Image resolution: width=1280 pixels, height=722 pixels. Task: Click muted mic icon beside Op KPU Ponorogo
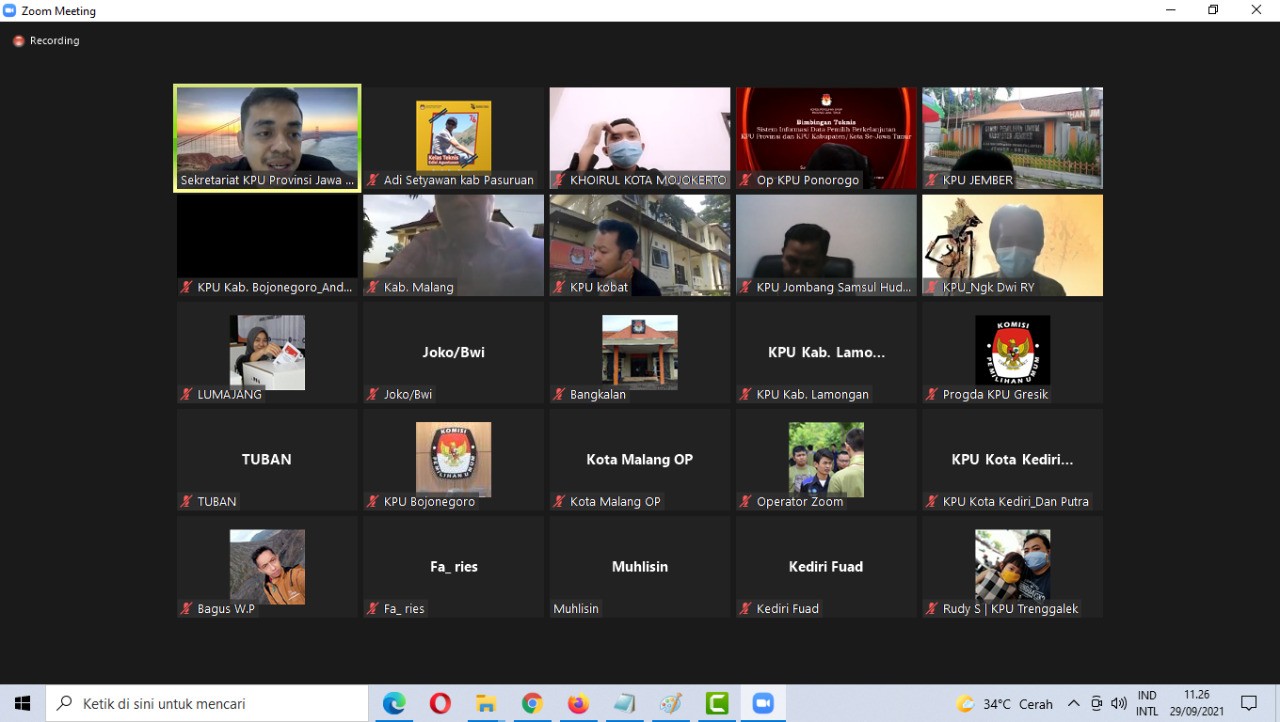pos(745,181)
